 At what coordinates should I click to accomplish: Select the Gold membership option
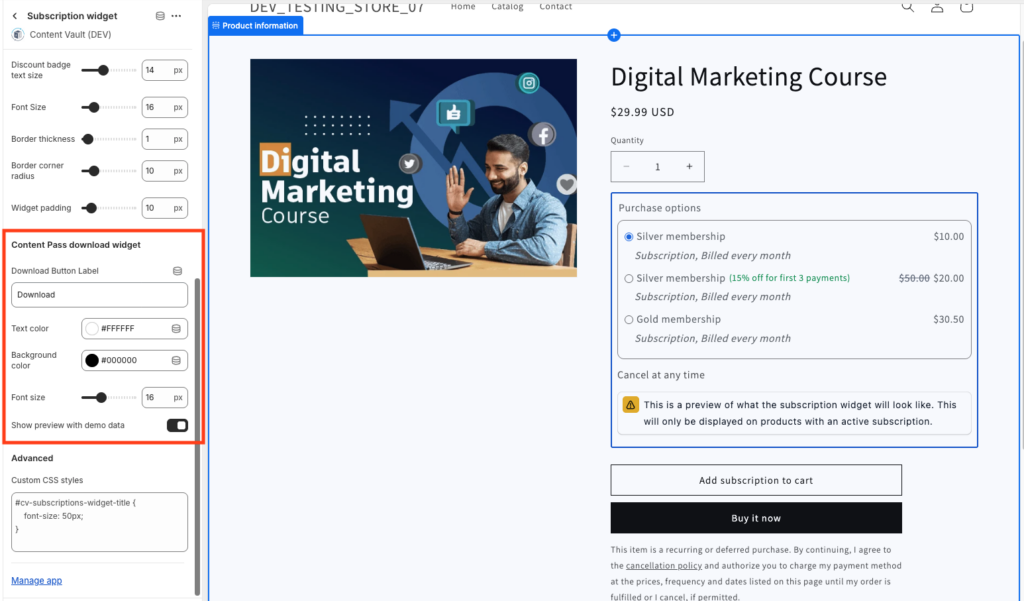[629, 320]
